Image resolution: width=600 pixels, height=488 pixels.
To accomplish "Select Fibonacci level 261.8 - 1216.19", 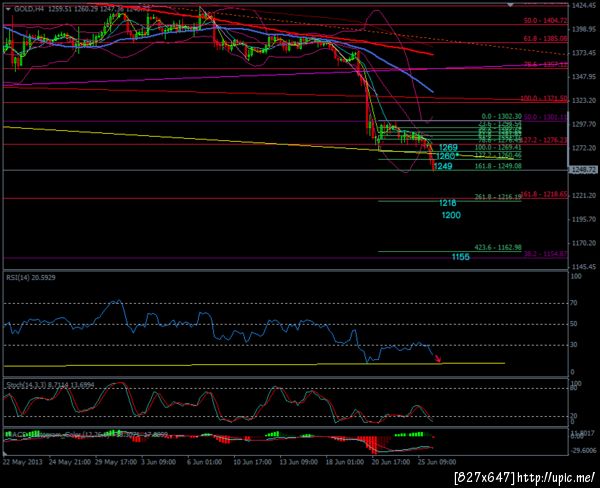I will click(x=498, y=197).
